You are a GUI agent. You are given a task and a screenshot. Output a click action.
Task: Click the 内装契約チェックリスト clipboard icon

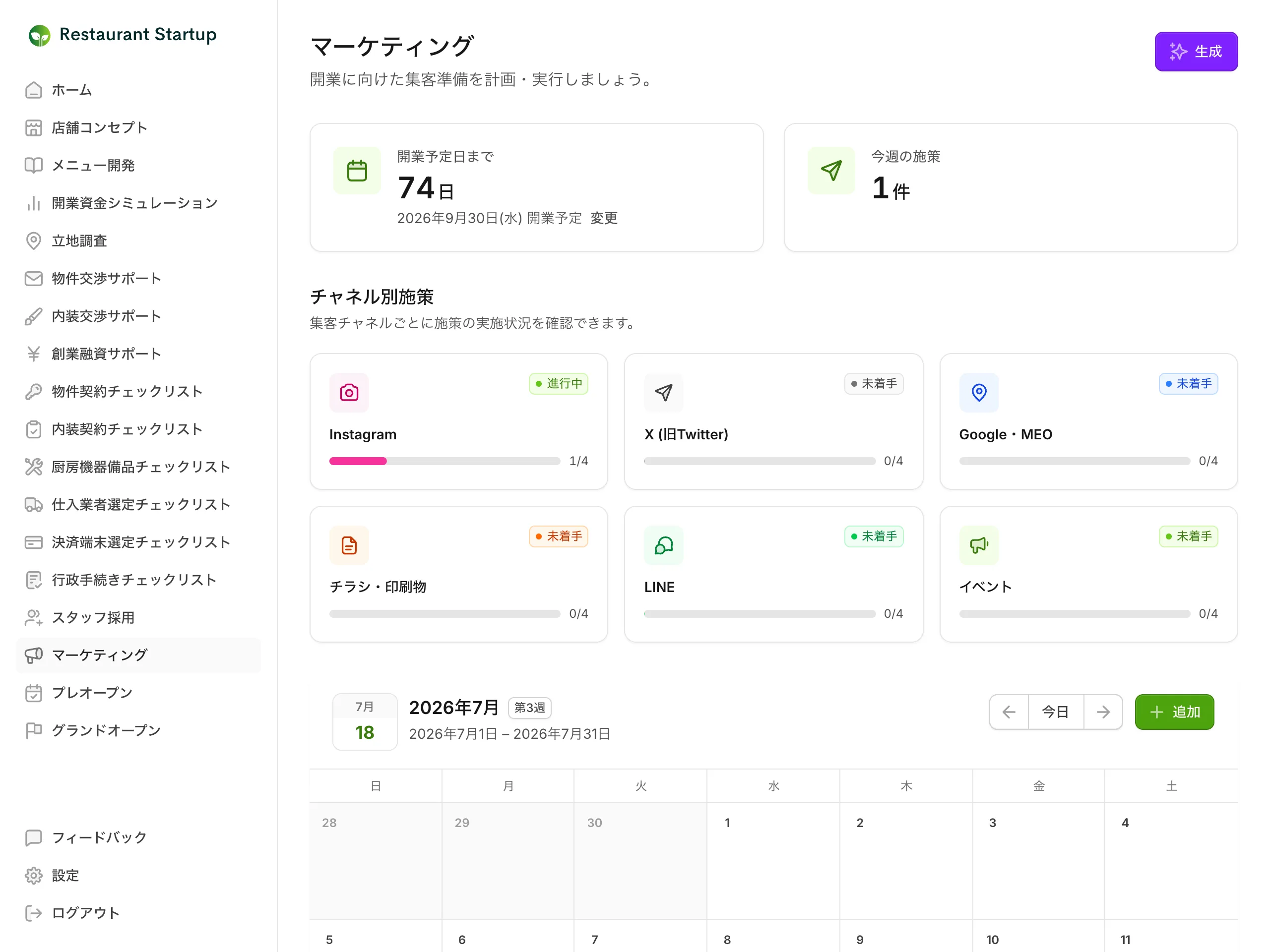pos(34,429)
